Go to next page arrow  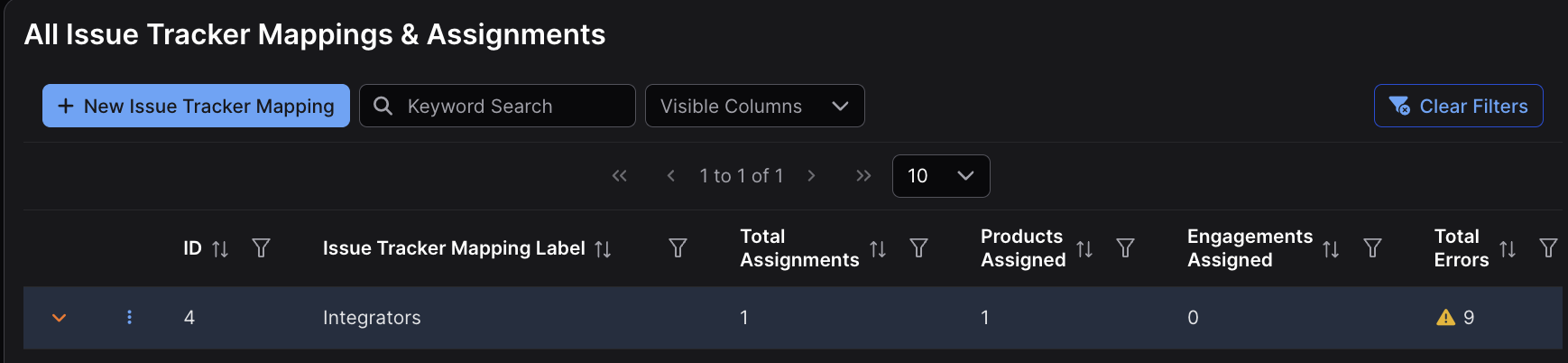tap(811, 176)
